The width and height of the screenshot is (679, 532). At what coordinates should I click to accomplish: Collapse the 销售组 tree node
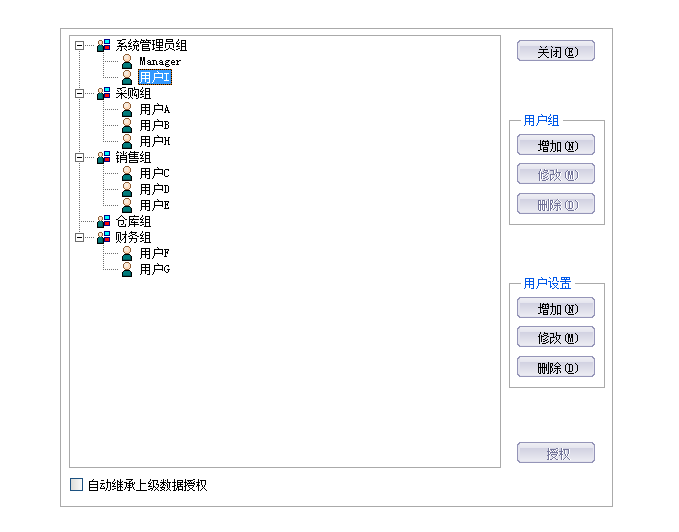point(79,158)
